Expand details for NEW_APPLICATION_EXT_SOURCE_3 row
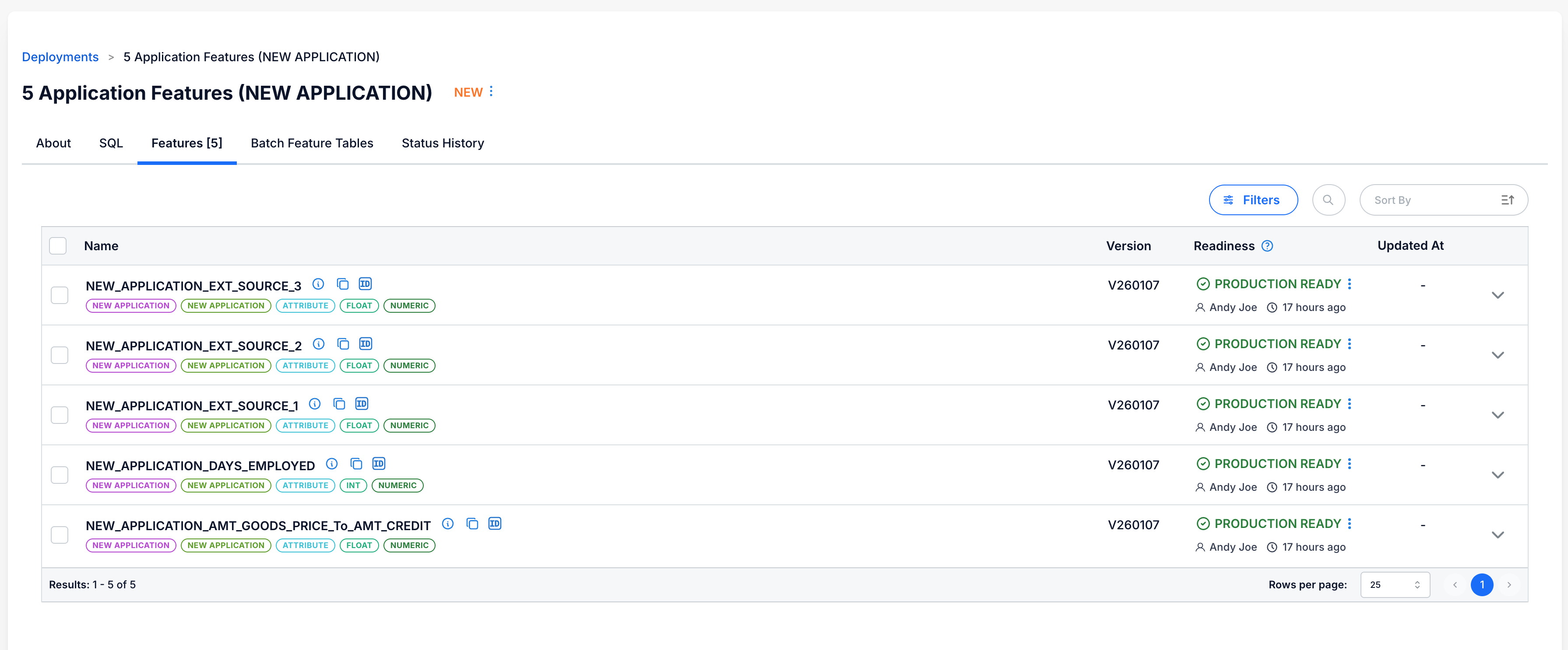 [1498, 295]
